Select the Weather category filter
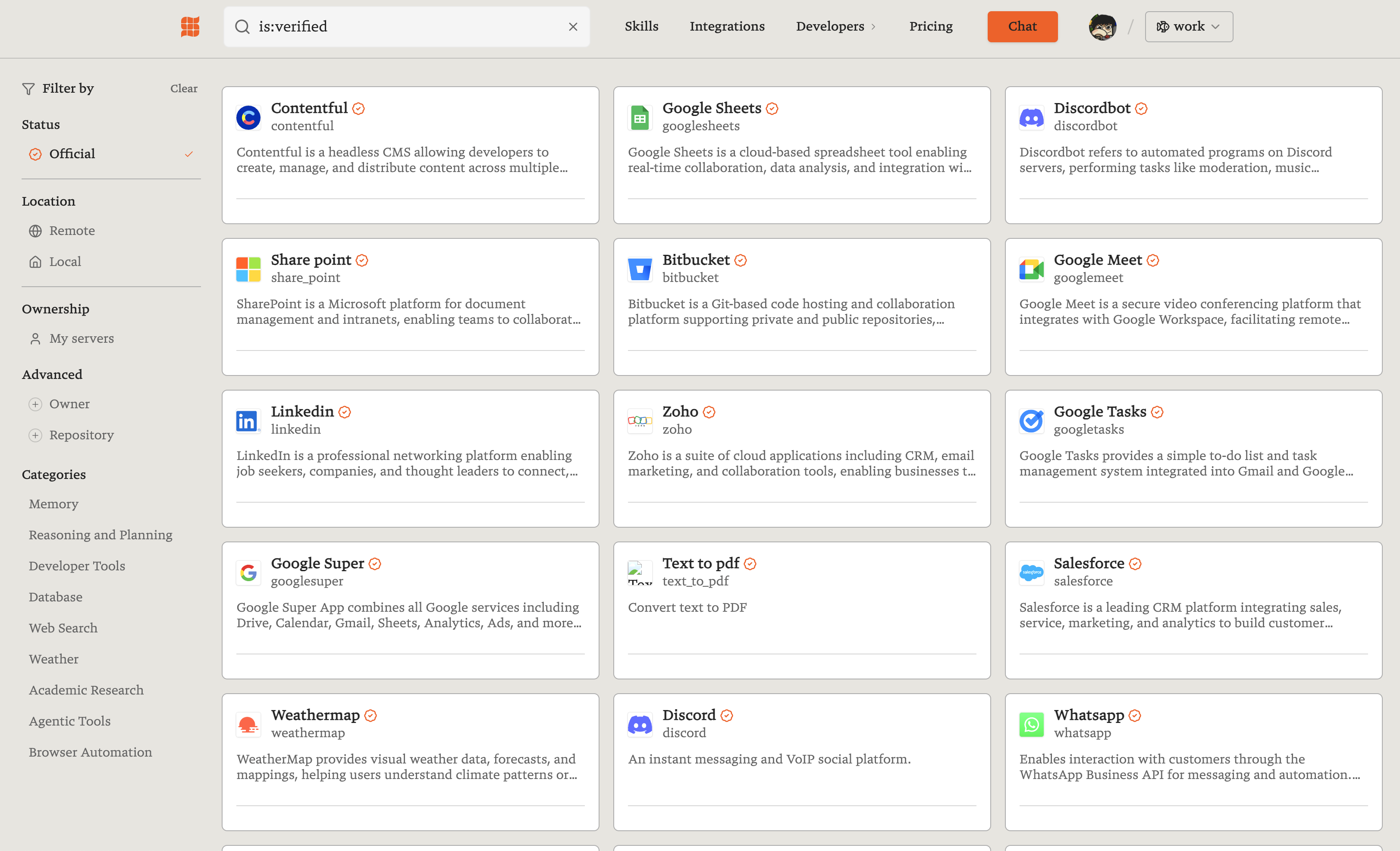1400x851 pixels. tap(53, 659)
